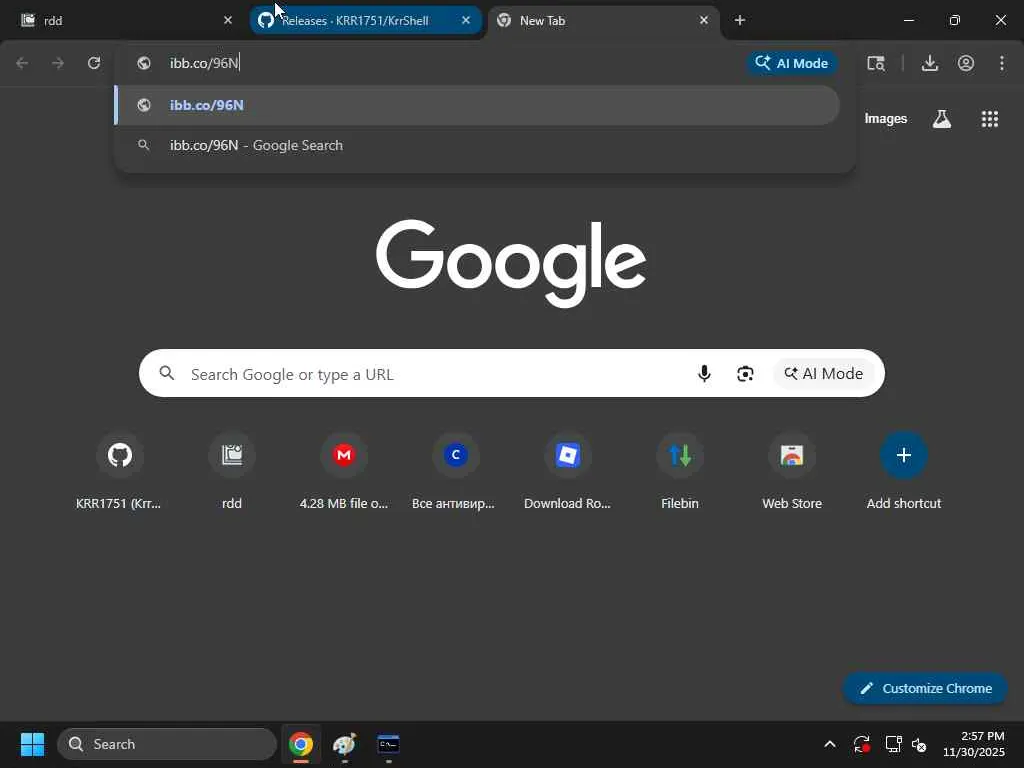Select the ibb.co/96N URL suggestion
This screenshot has height=768, width=1024.
[477, 105]
